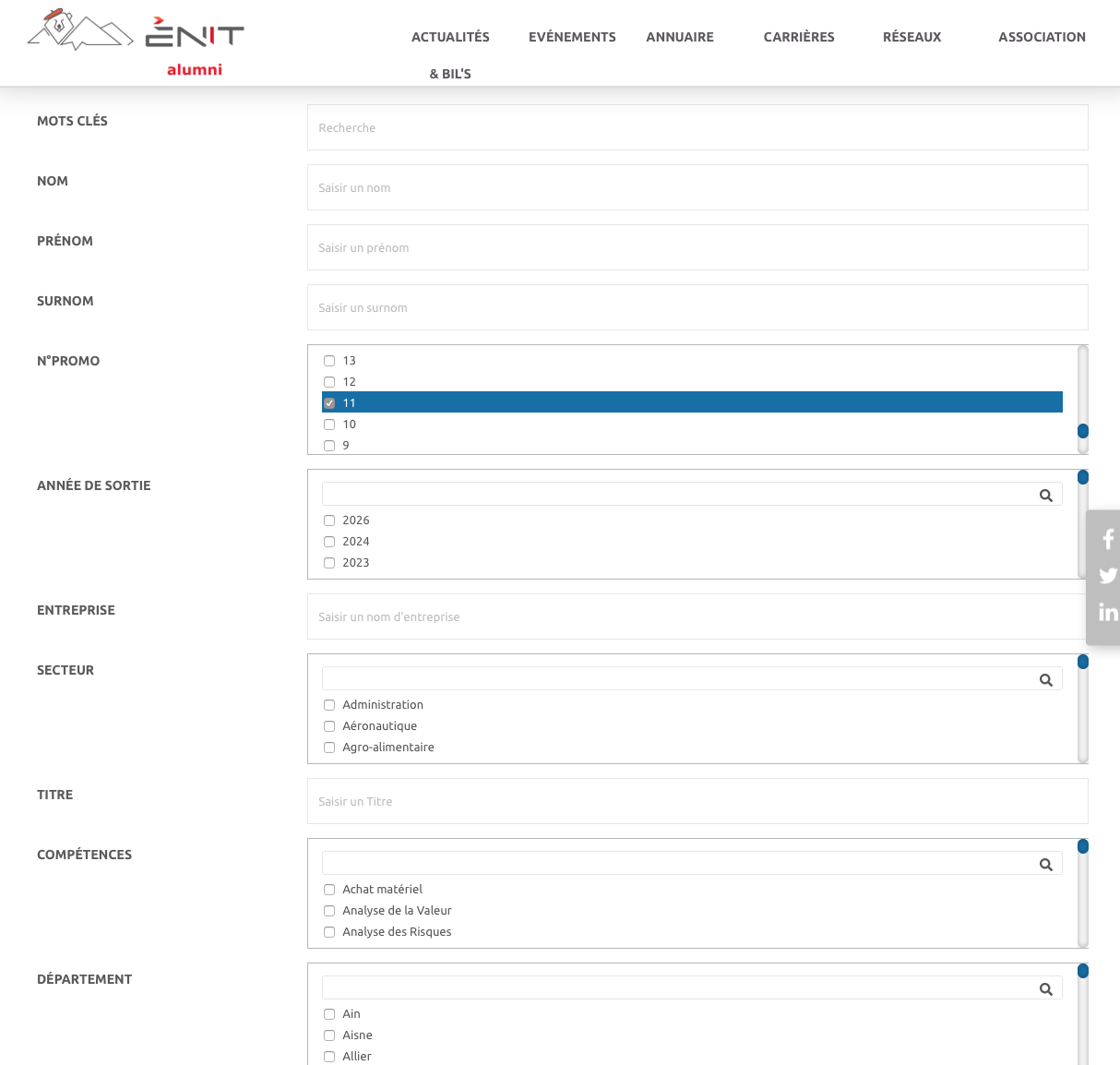Click the Département search magnifier icon
Viewport: 1120px width, 1065px height.
[x=1046, y=989]
